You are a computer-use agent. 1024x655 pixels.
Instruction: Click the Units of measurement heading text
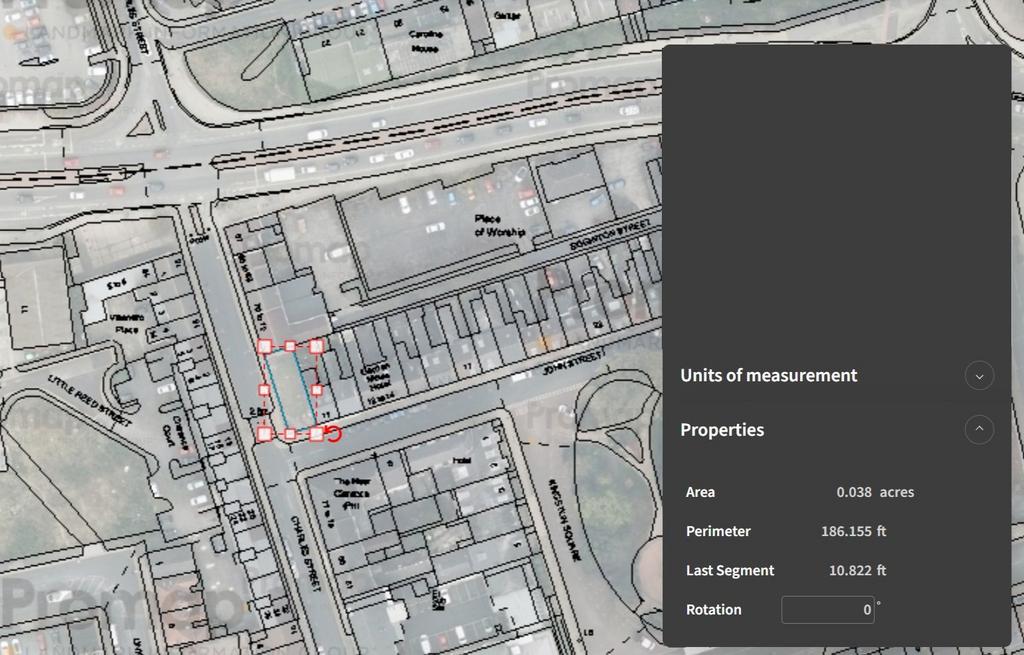(x=768, y=376)
